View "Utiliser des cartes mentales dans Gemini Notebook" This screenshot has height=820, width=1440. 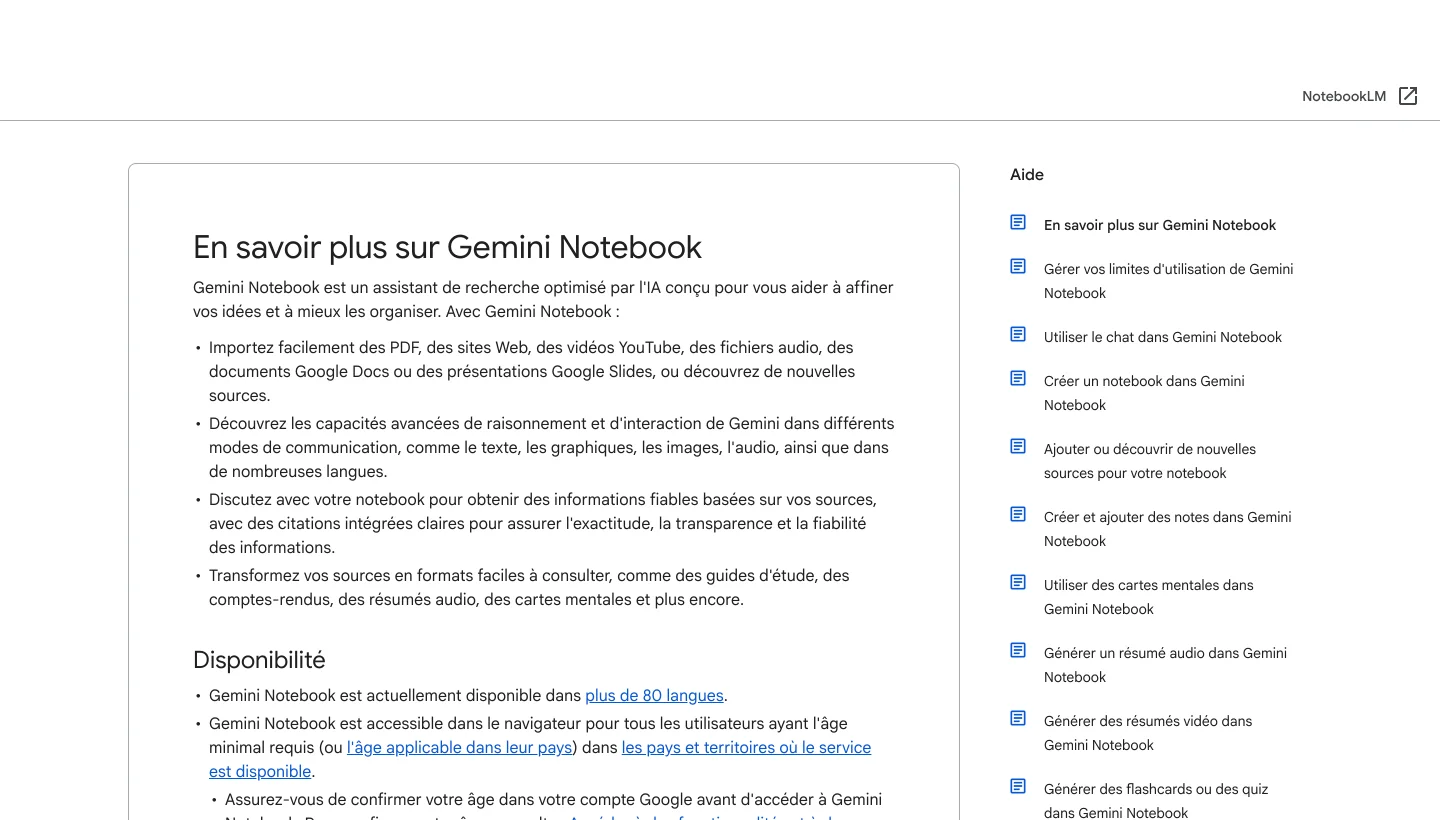(x=1149, y=597)
